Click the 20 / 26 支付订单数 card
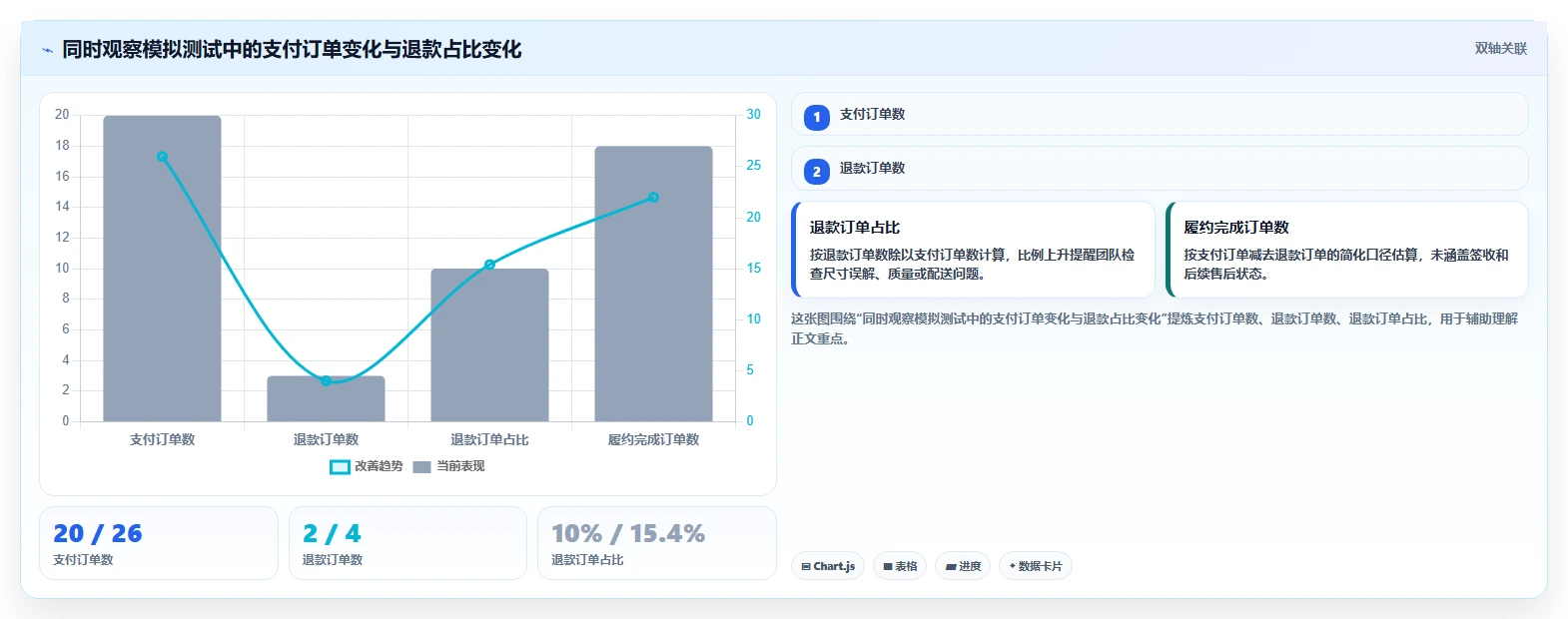 click(159, 543)
